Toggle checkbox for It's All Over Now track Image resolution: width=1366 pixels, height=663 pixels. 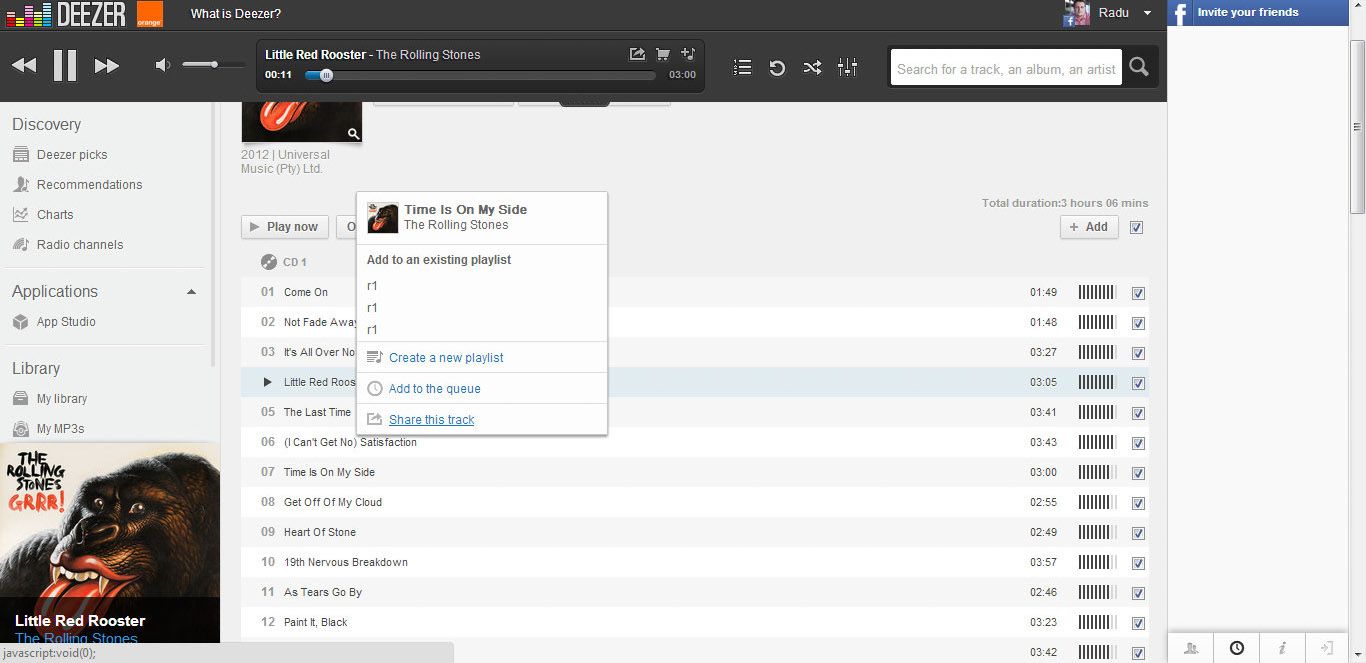[1138, 353]
